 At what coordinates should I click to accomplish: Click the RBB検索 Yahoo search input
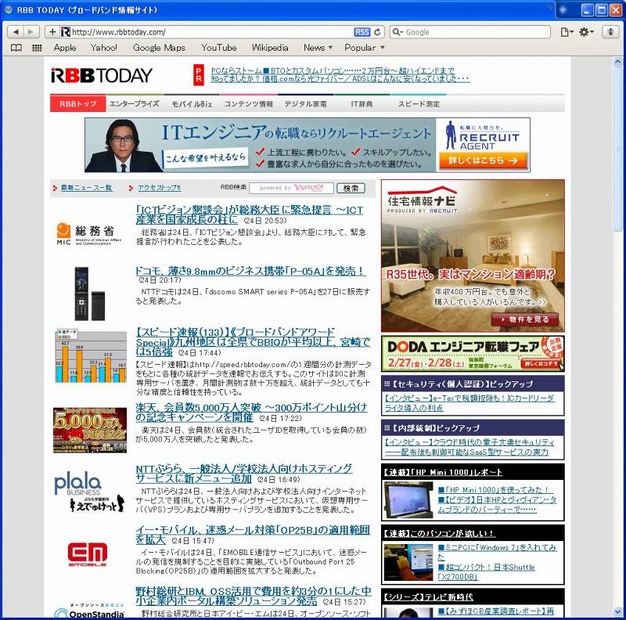[291, 188]
